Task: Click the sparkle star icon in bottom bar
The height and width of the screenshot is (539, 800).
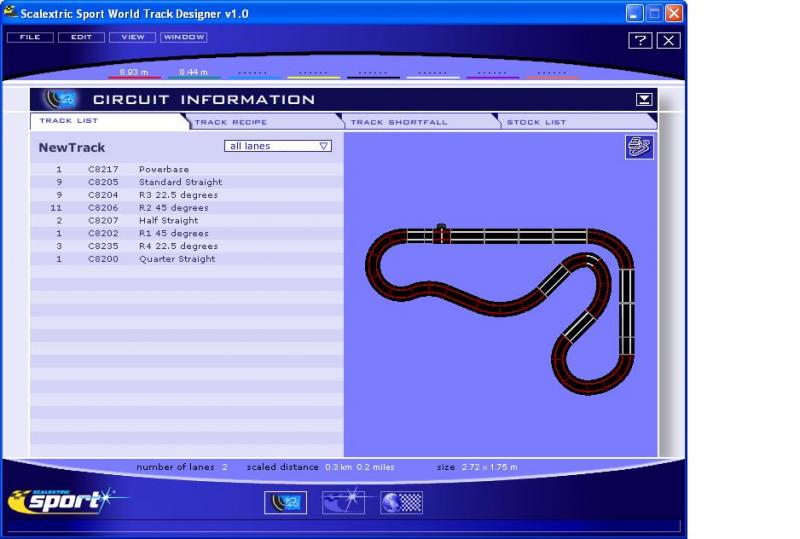Action: (x=343, y=503)
